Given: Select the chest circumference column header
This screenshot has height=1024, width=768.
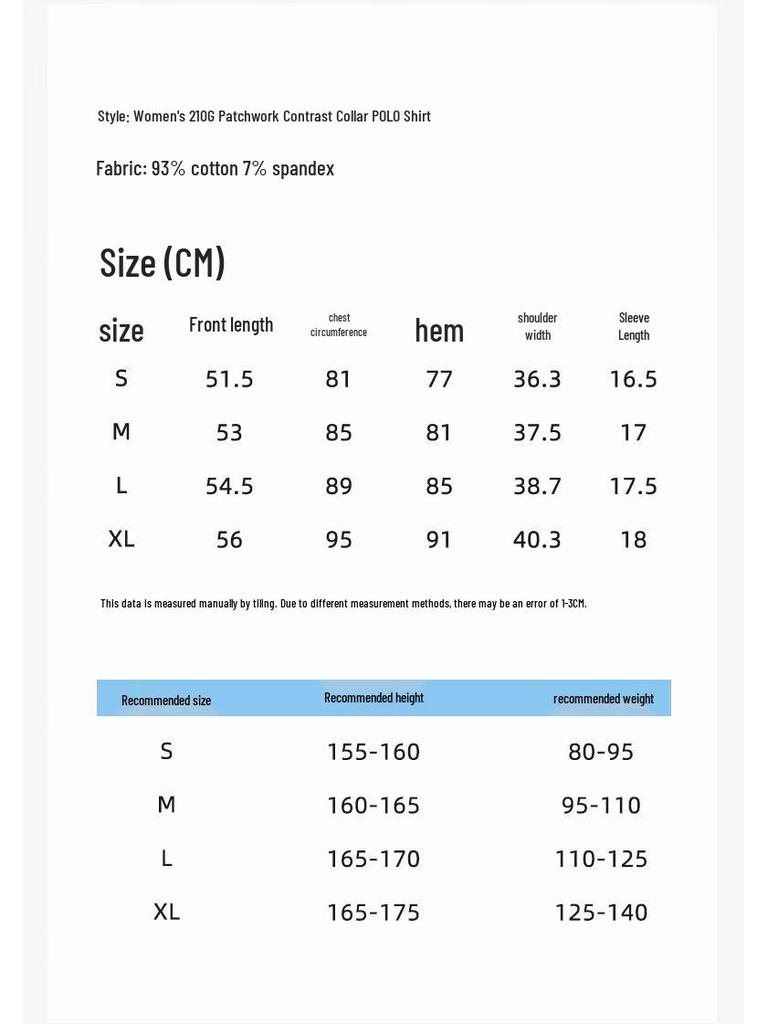Looking at the screenshot, I should click(338, 325).
